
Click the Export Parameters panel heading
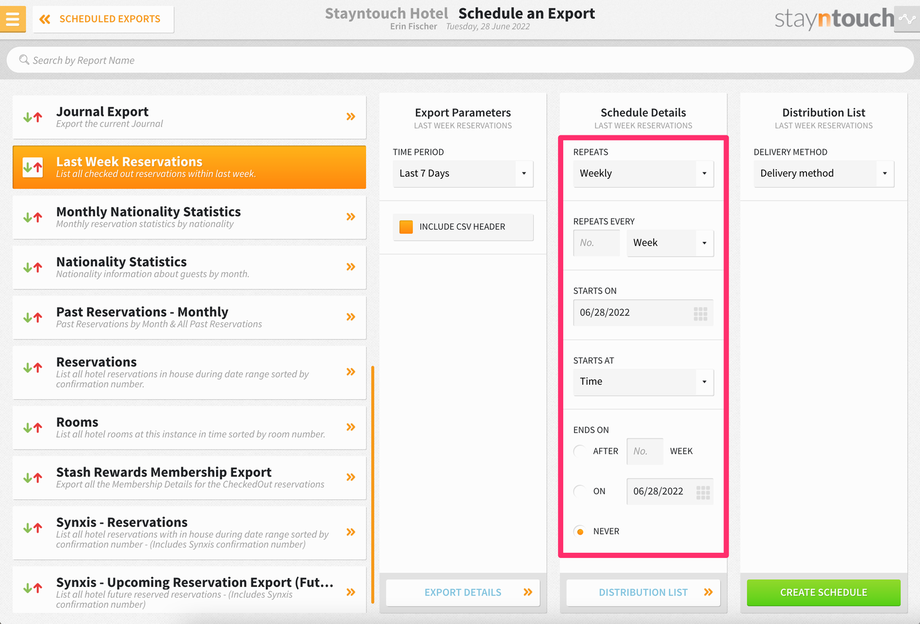coord(463,113)
